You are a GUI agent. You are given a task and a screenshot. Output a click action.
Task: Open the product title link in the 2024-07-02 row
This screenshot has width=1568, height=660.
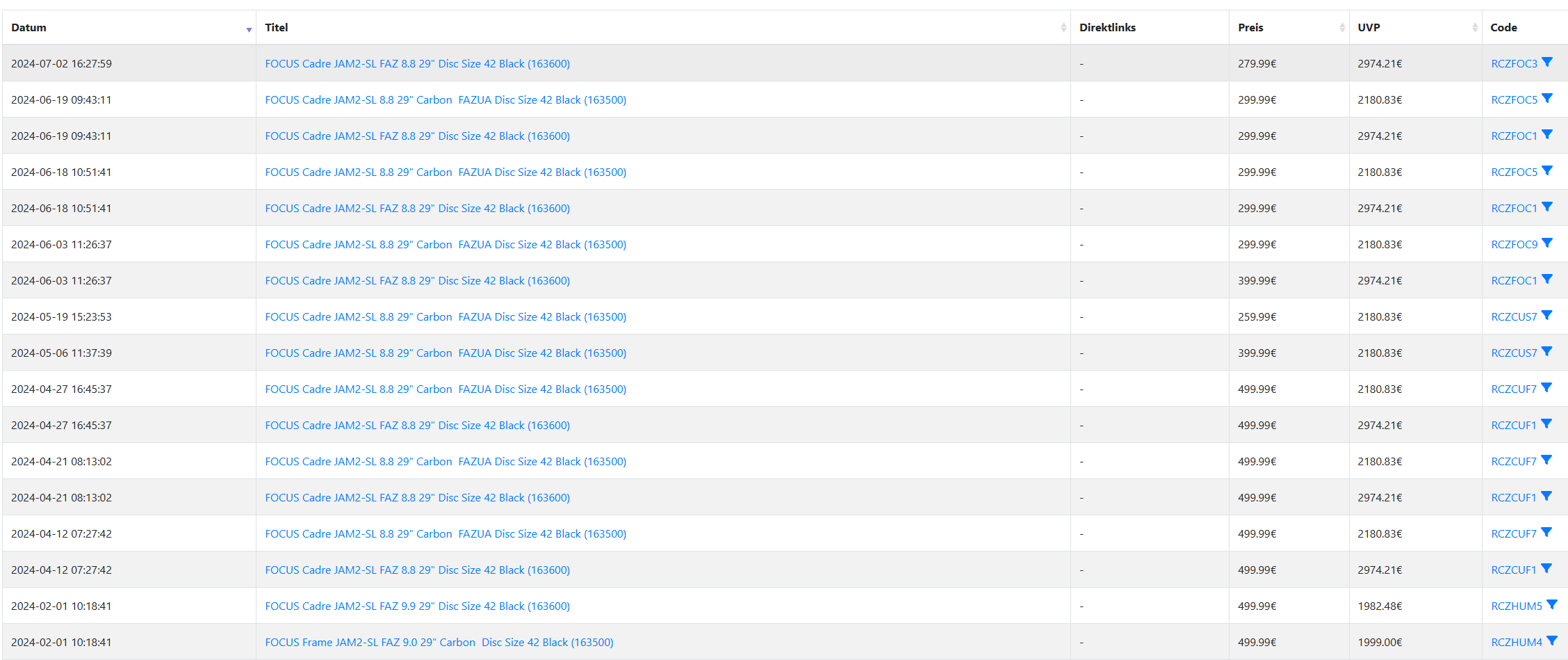pos(417,64)
